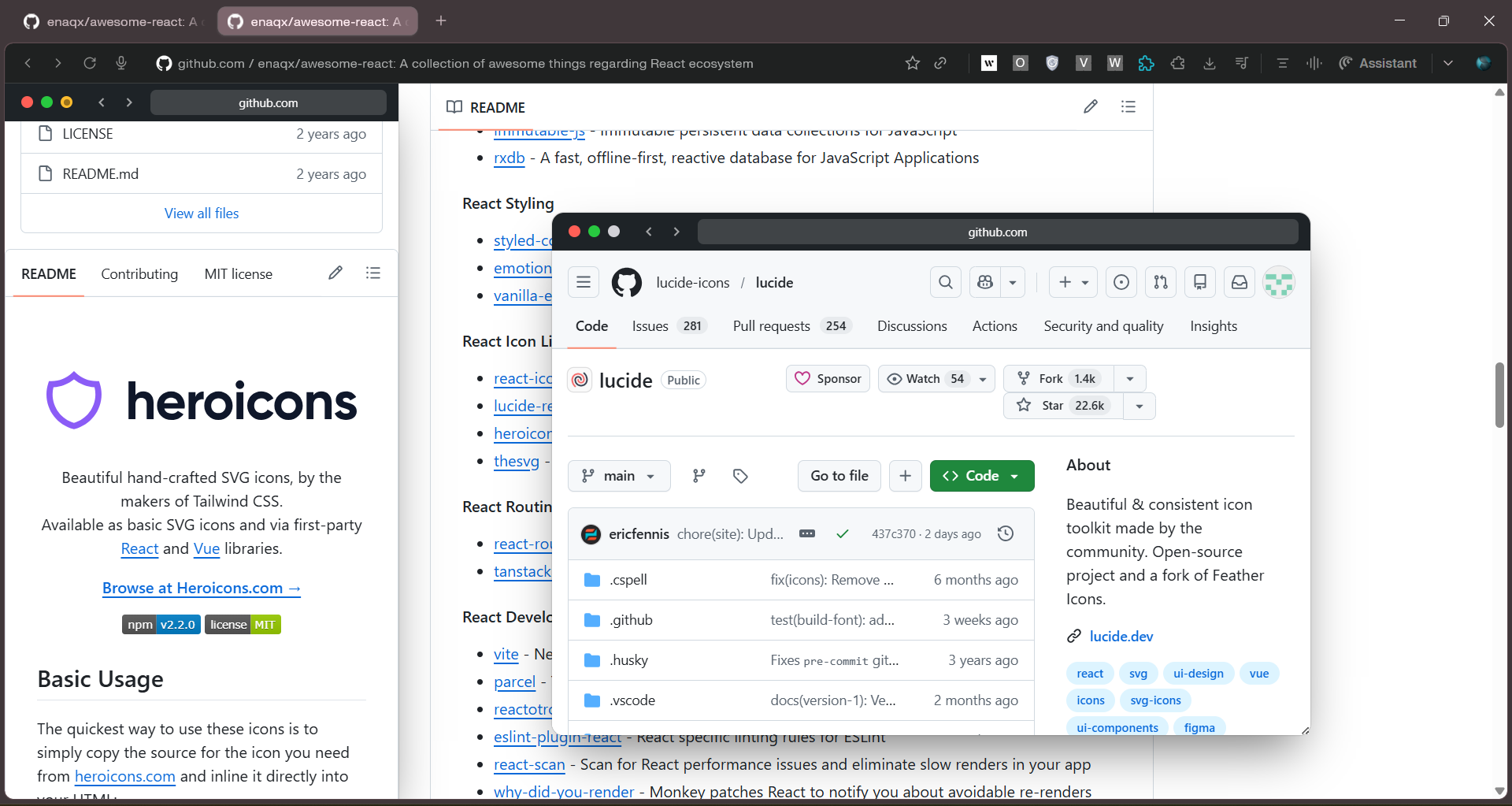The height and width of the screenshot is (806, 1512).
Task: Switch to the Issues tab
Action: pos(669,326)
